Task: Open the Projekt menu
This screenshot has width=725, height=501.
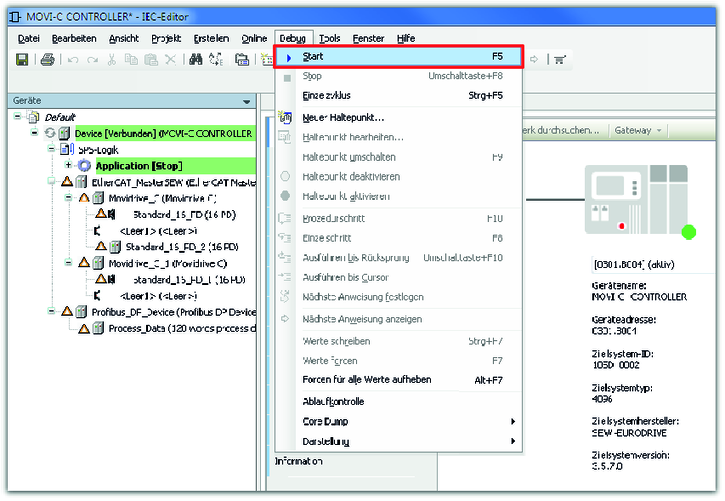Action: 166,38
